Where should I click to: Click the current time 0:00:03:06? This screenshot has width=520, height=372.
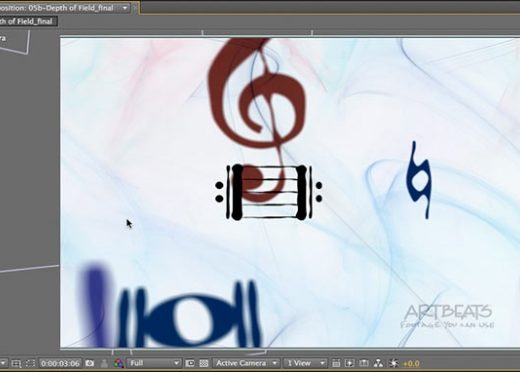(60, 363)
